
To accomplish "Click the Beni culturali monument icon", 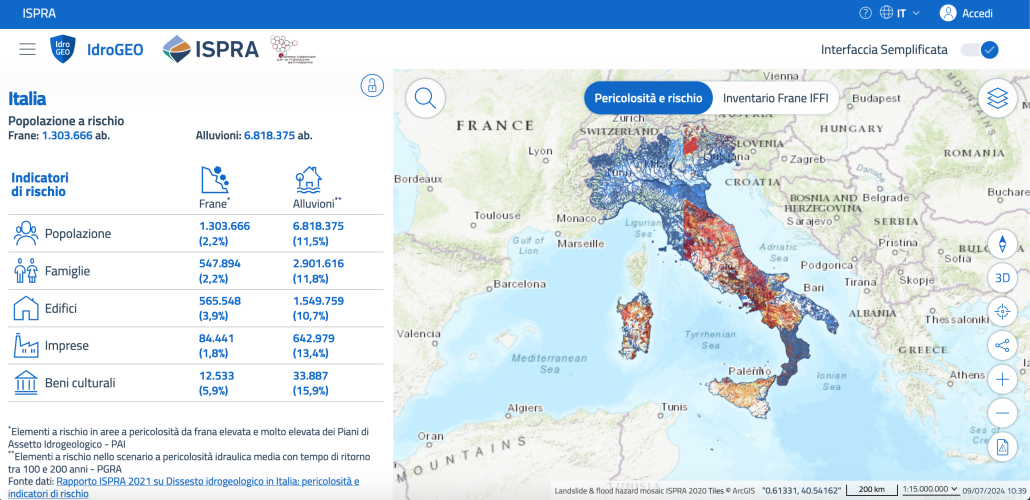I will pos(26,383).
